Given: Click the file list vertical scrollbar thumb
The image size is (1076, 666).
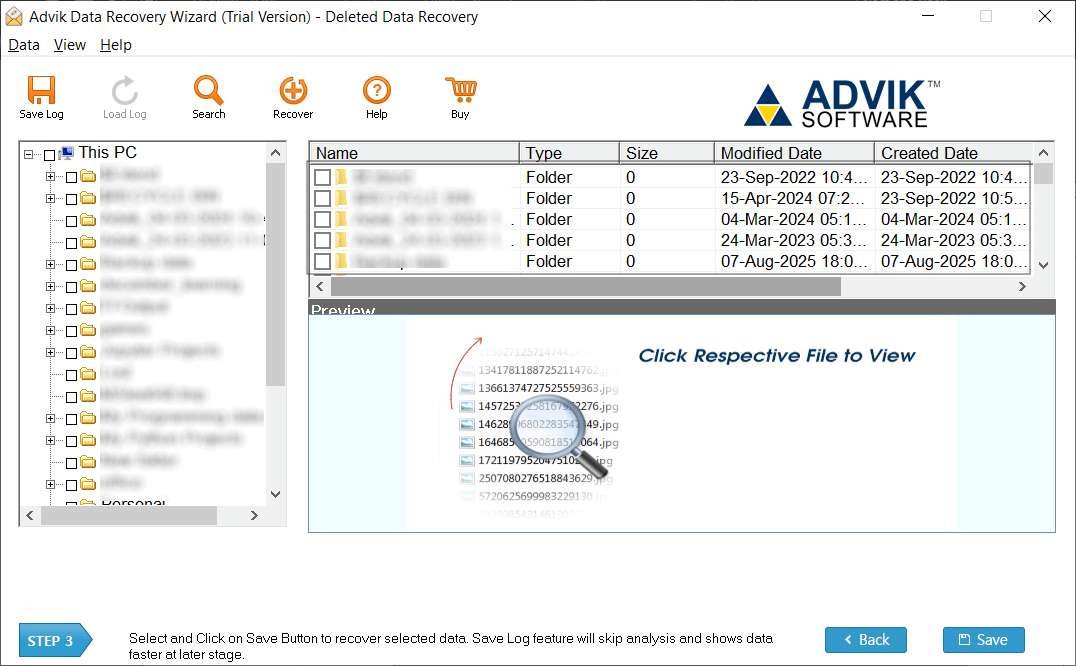Looking at the screenshot, I should (1044, 174).
